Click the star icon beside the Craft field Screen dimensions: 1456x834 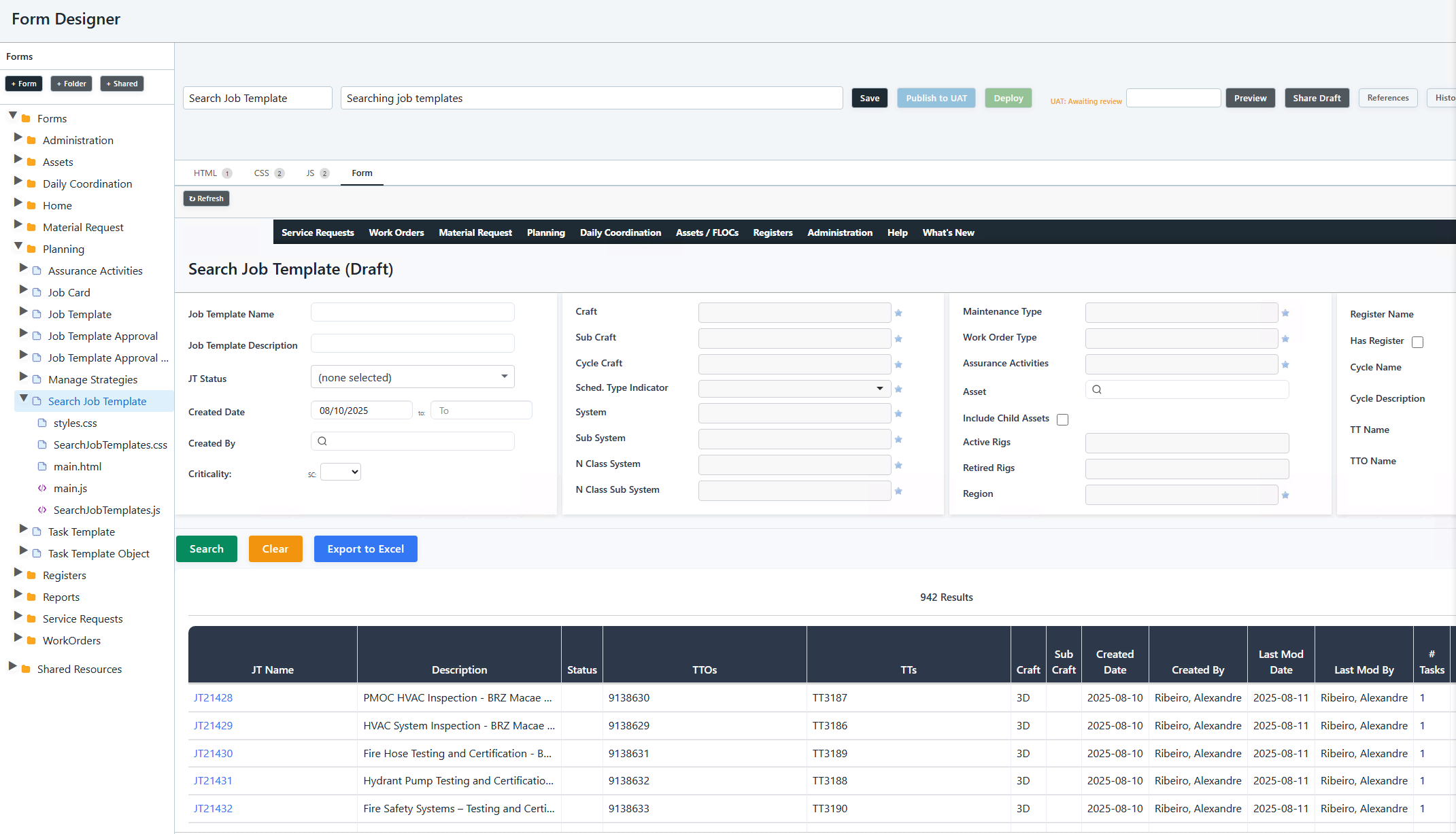pos(898,313)
